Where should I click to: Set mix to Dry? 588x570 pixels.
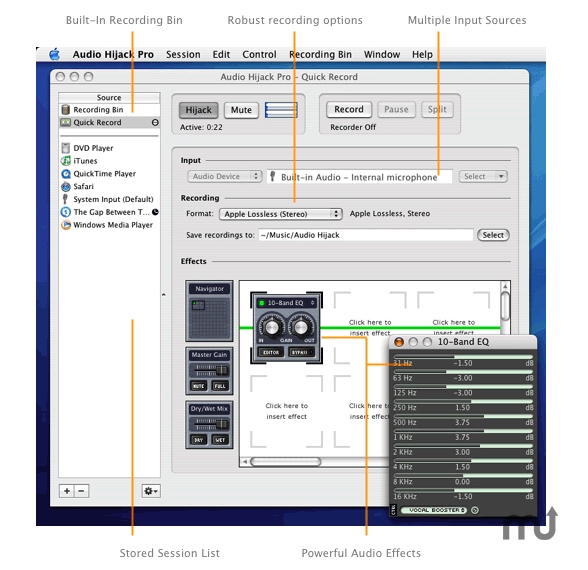click(x=198, y=440)
